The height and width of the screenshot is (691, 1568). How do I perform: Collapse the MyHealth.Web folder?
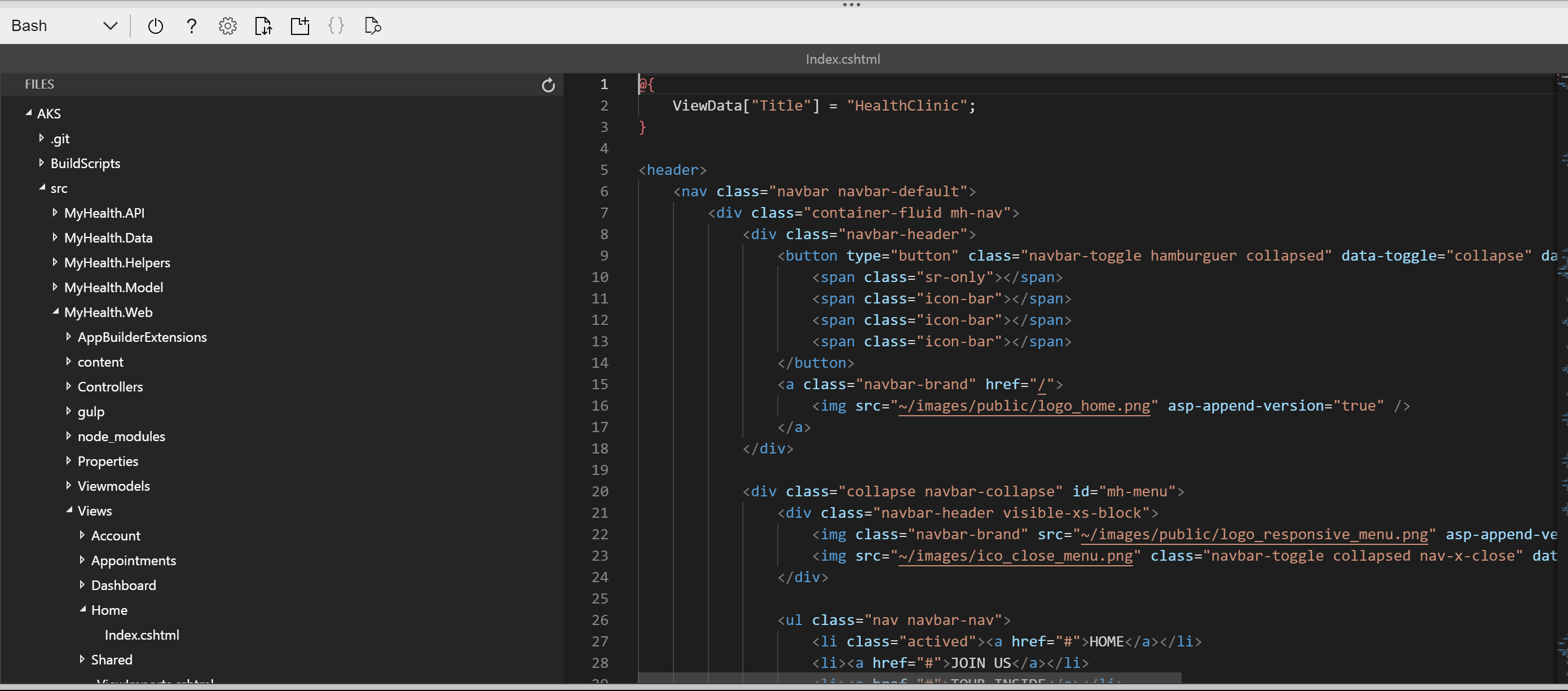click(55, 312)
